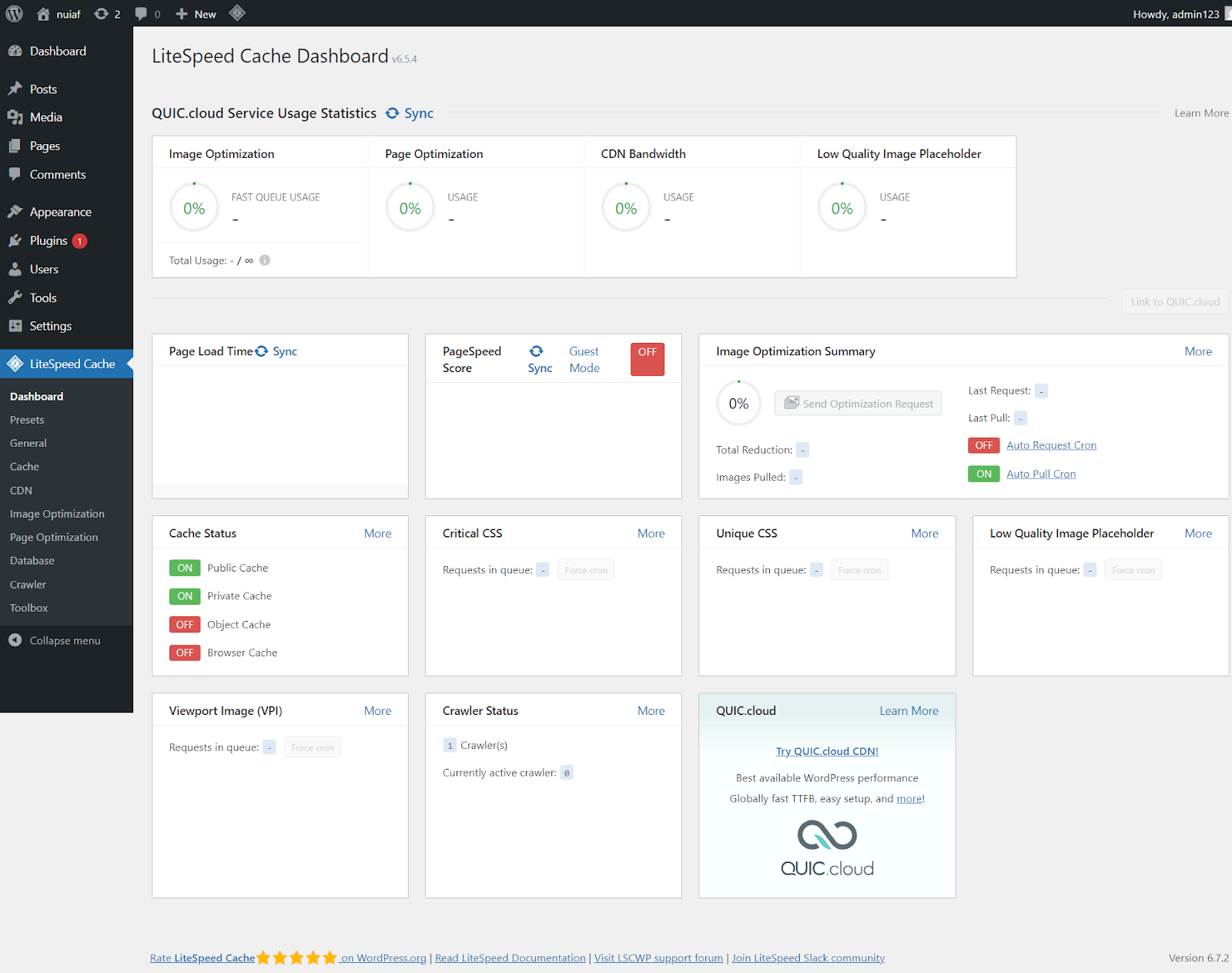This screenshot has width=1232, height=973.
Task: Click the nuiaf site home icon
Action: pyautogui.click(x=43, y=14)
